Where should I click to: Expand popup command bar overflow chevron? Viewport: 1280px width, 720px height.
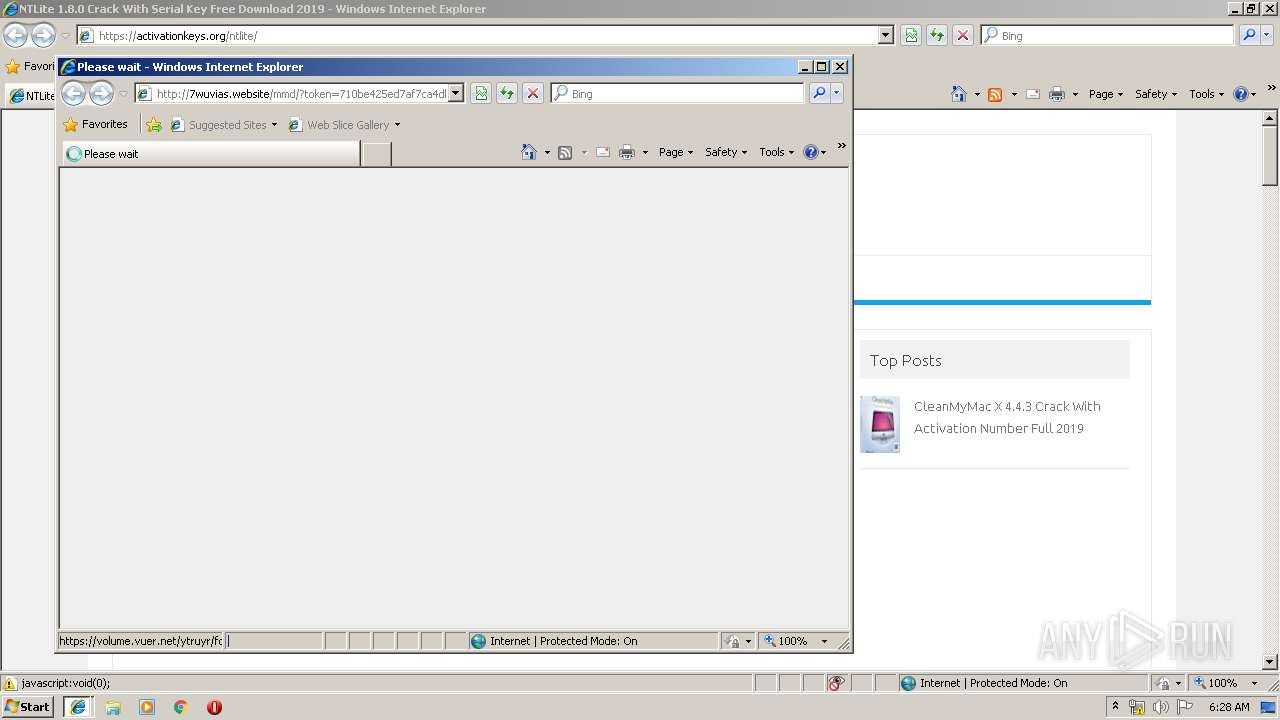[x=842, y=146]
